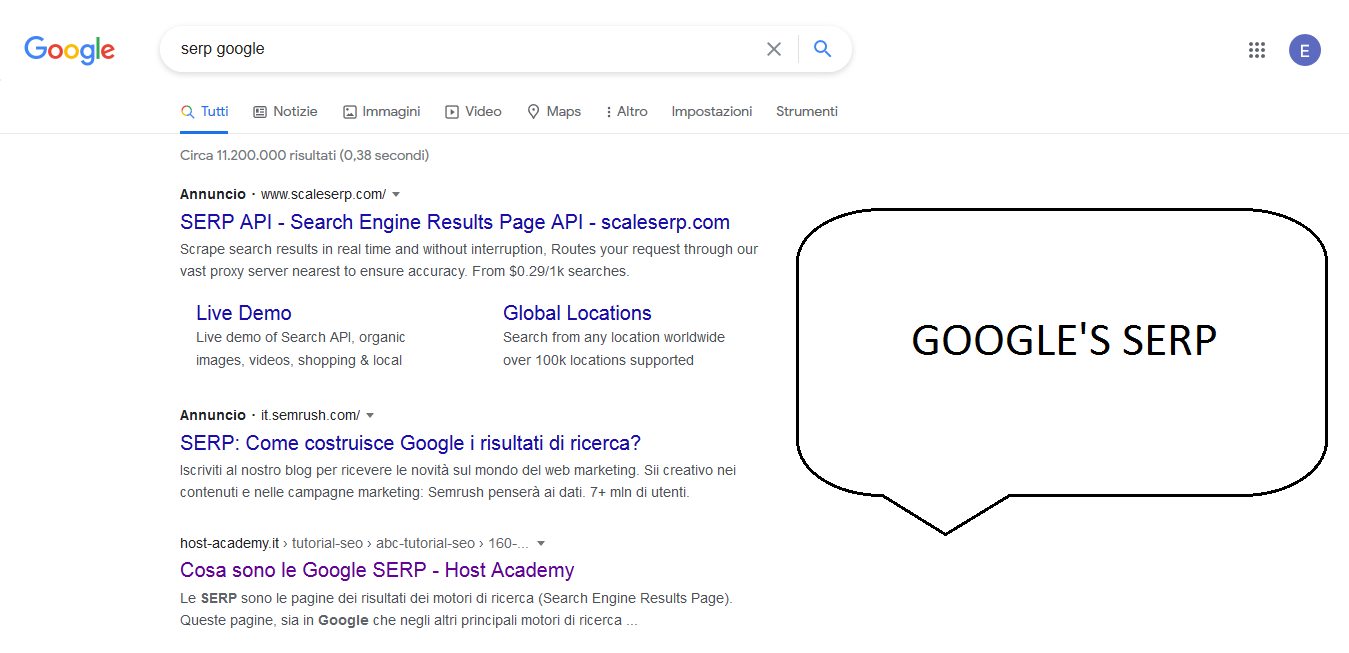The height and width of the screenshot is (653, 1349).
Task: Open SERP: Come costruisce Google result
Action: pos(410,443)
